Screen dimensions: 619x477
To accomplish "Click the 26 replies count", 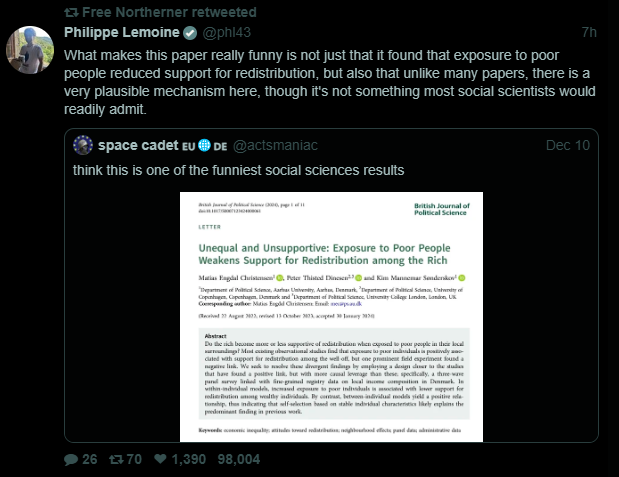I will pos(90,459).
